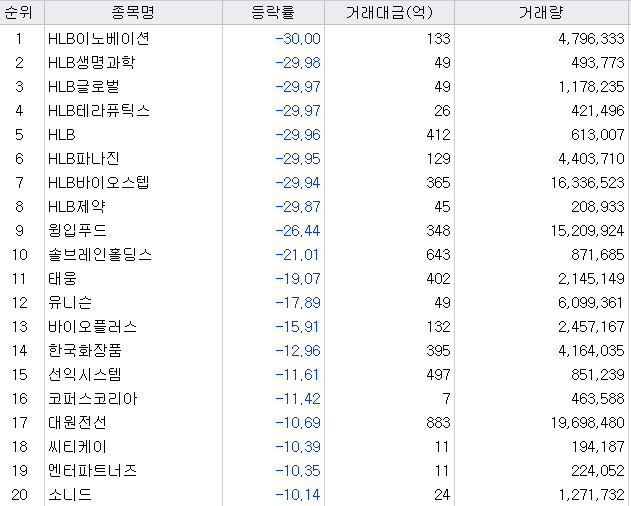631x506 pixels.
Task: Click the volume 4,164,035 cell
Action: [x=591, y=351]
